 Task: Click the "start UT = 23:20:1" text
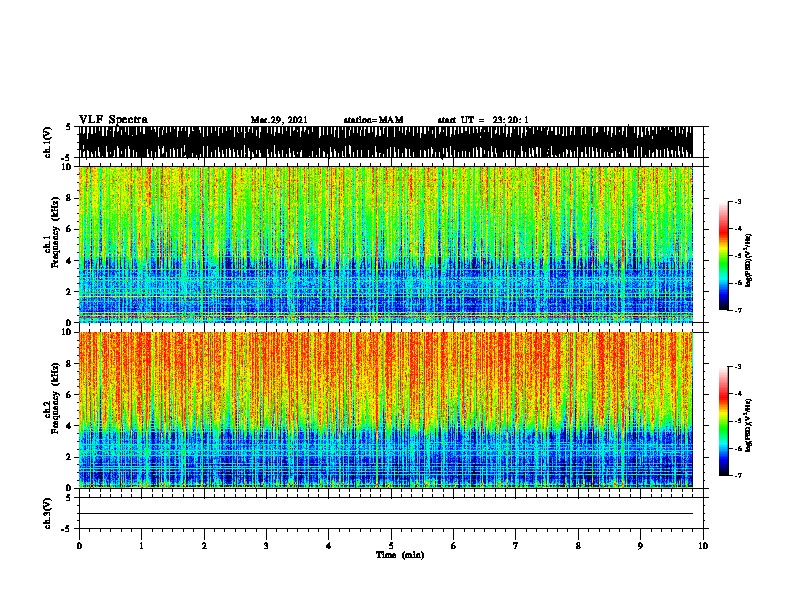pos(483,120)
